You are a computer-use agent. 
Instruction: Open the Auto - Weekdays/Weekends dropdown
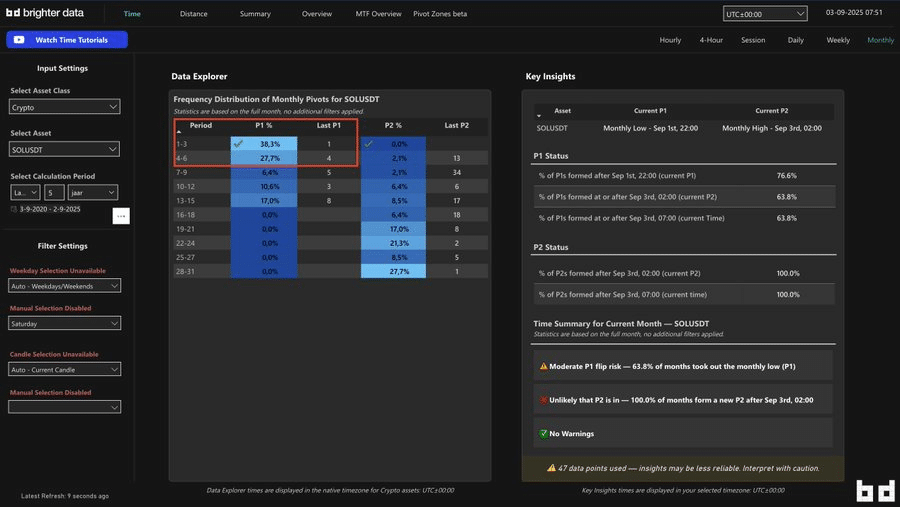point(65,286)
